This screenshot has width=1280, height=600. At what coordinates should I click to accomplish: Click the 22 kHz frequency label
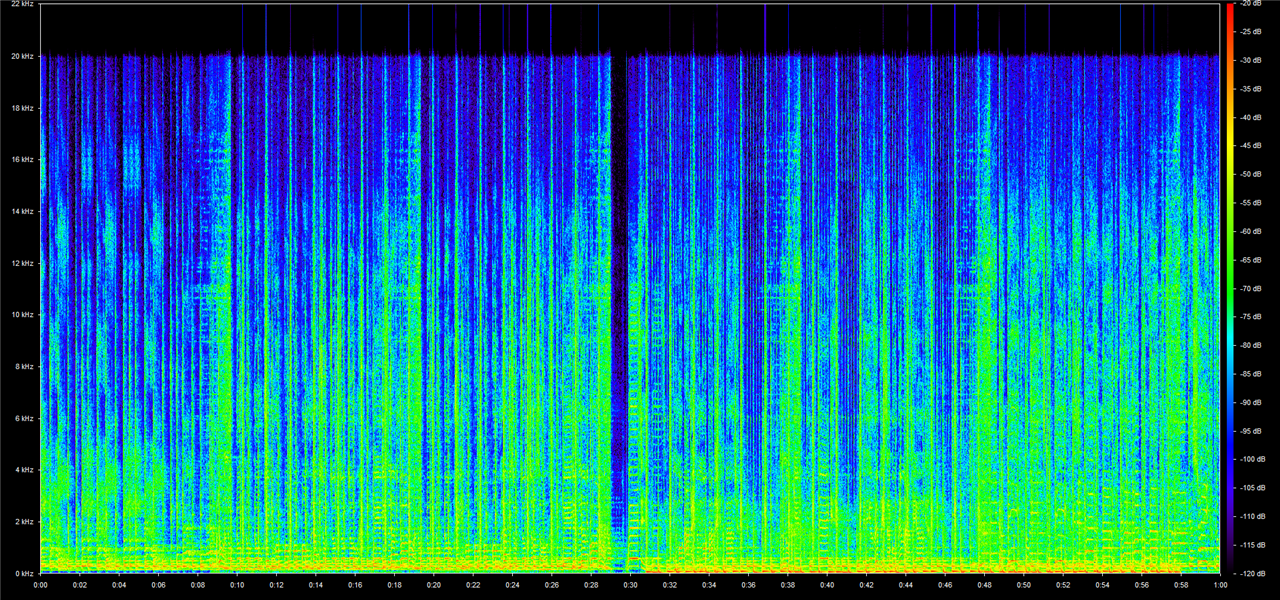22,5
